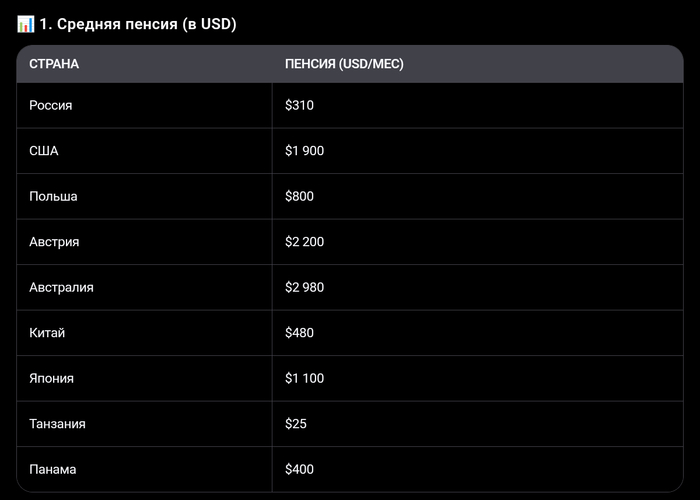This screenshot has height=500, width=700.
Task: Select the 'Польша' country cell
Action: (54, 196)
